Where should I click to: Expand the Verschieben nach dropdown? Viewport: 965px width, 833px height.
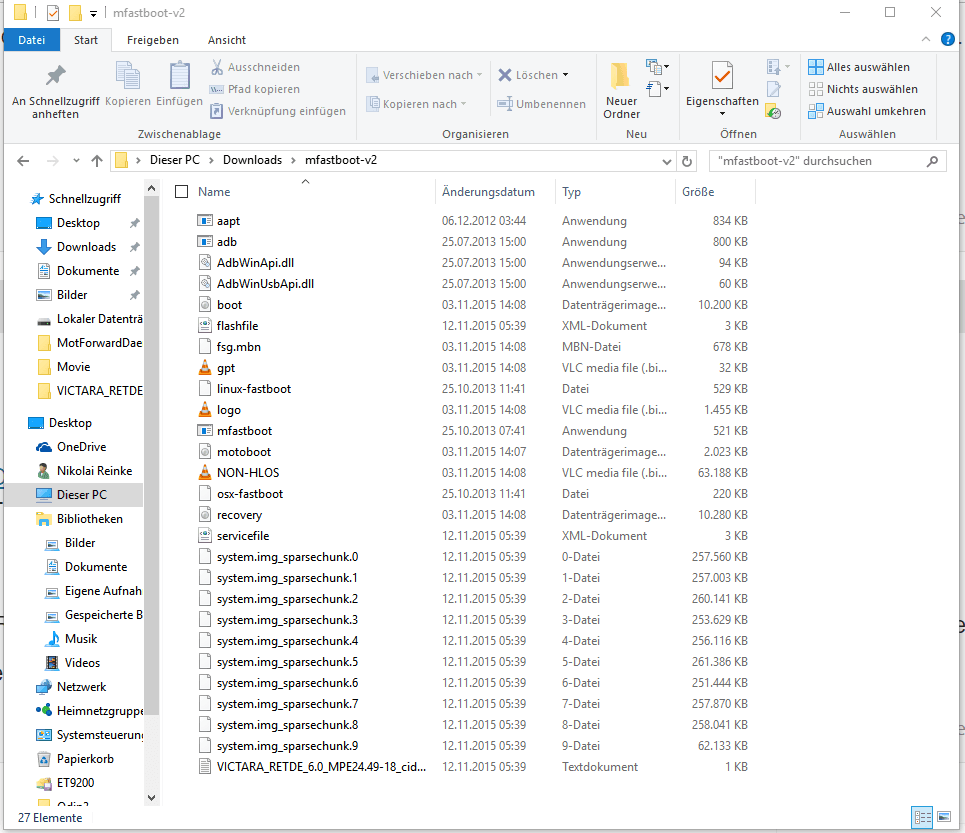(424, 75)
